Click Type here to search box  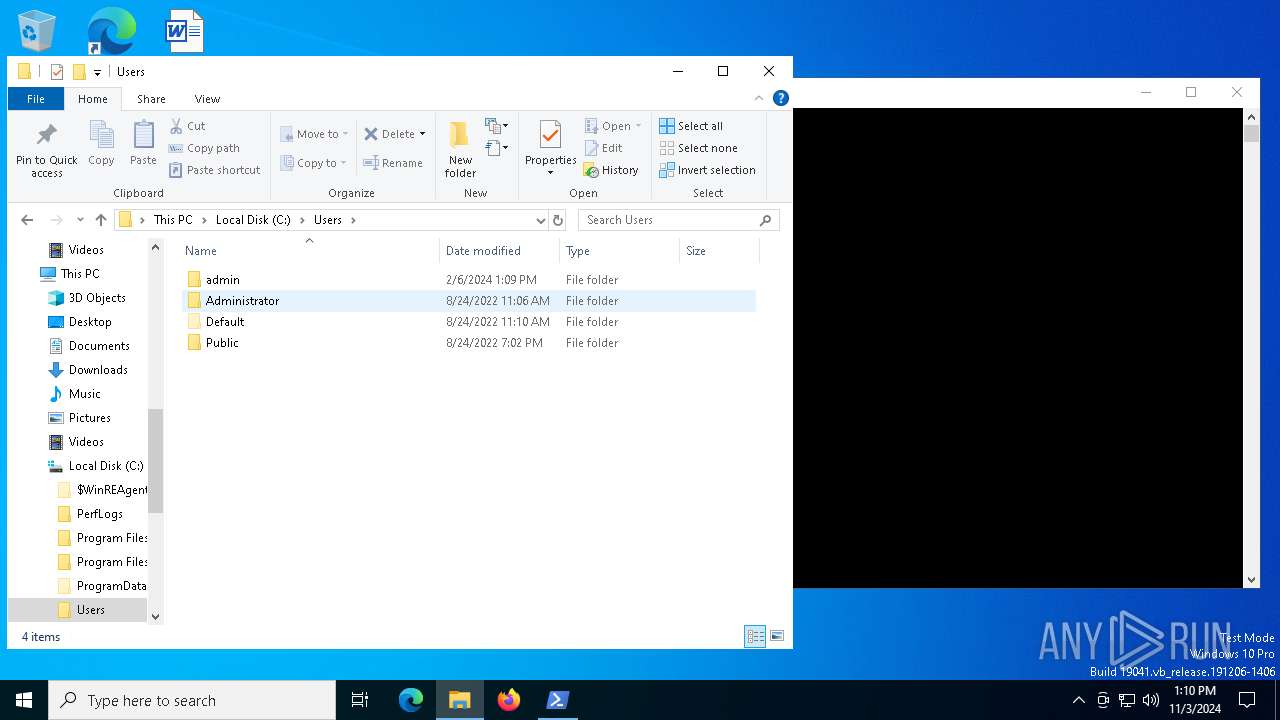tap(192, 700)
